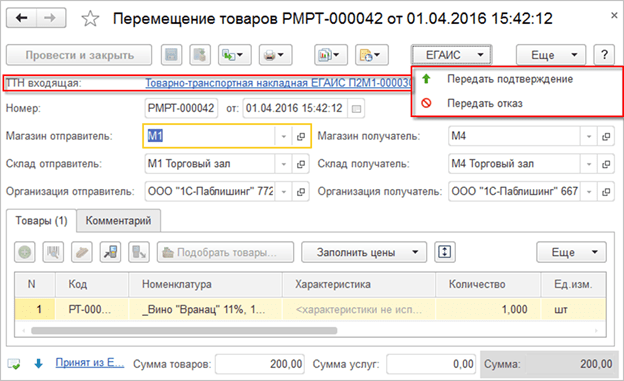624x381 pixels.
Task: Select unit cell шт
Action: coord(573,309)
